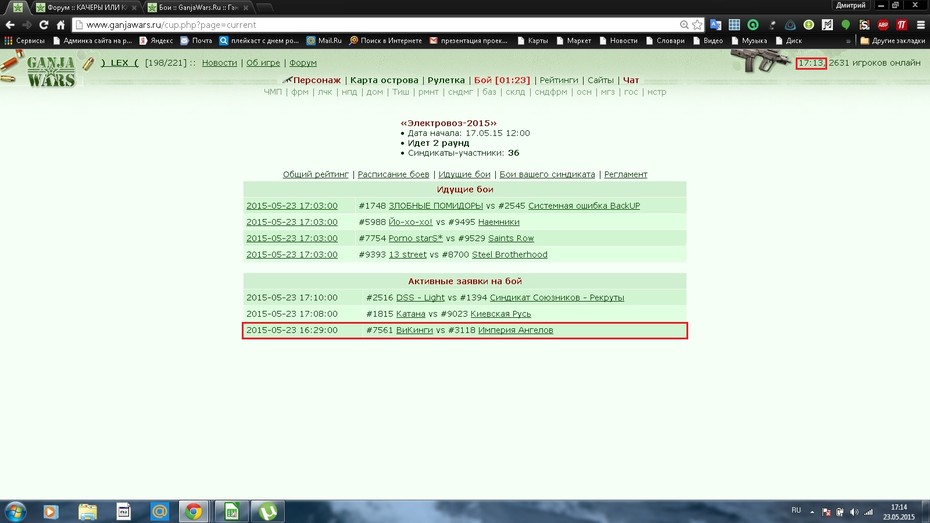Image resolution: width=930 pixels, height=523 pixels.
Task: Open Chrome main menu hamburger icon
Action: point(921,25)
